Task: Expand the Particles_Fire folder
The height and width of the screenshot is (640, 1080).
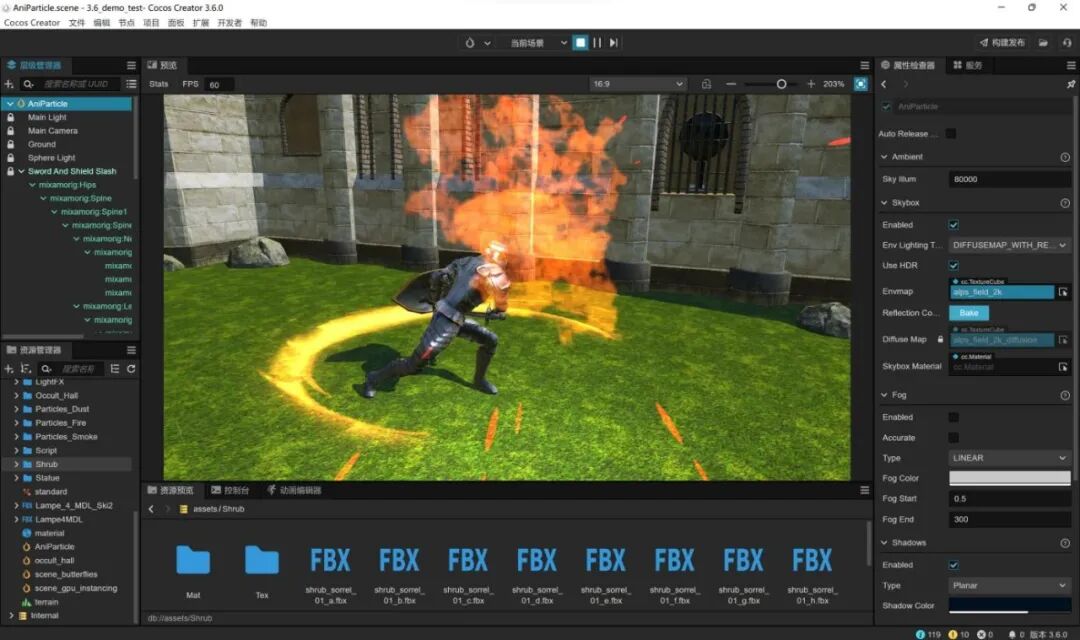Action: 17,423
